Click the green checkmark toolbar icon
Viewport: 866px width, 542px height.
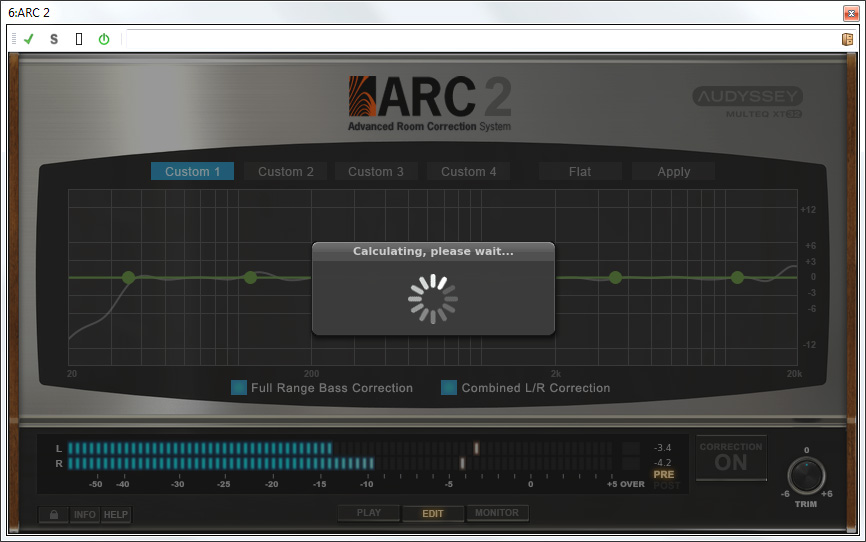pos(29,39)
